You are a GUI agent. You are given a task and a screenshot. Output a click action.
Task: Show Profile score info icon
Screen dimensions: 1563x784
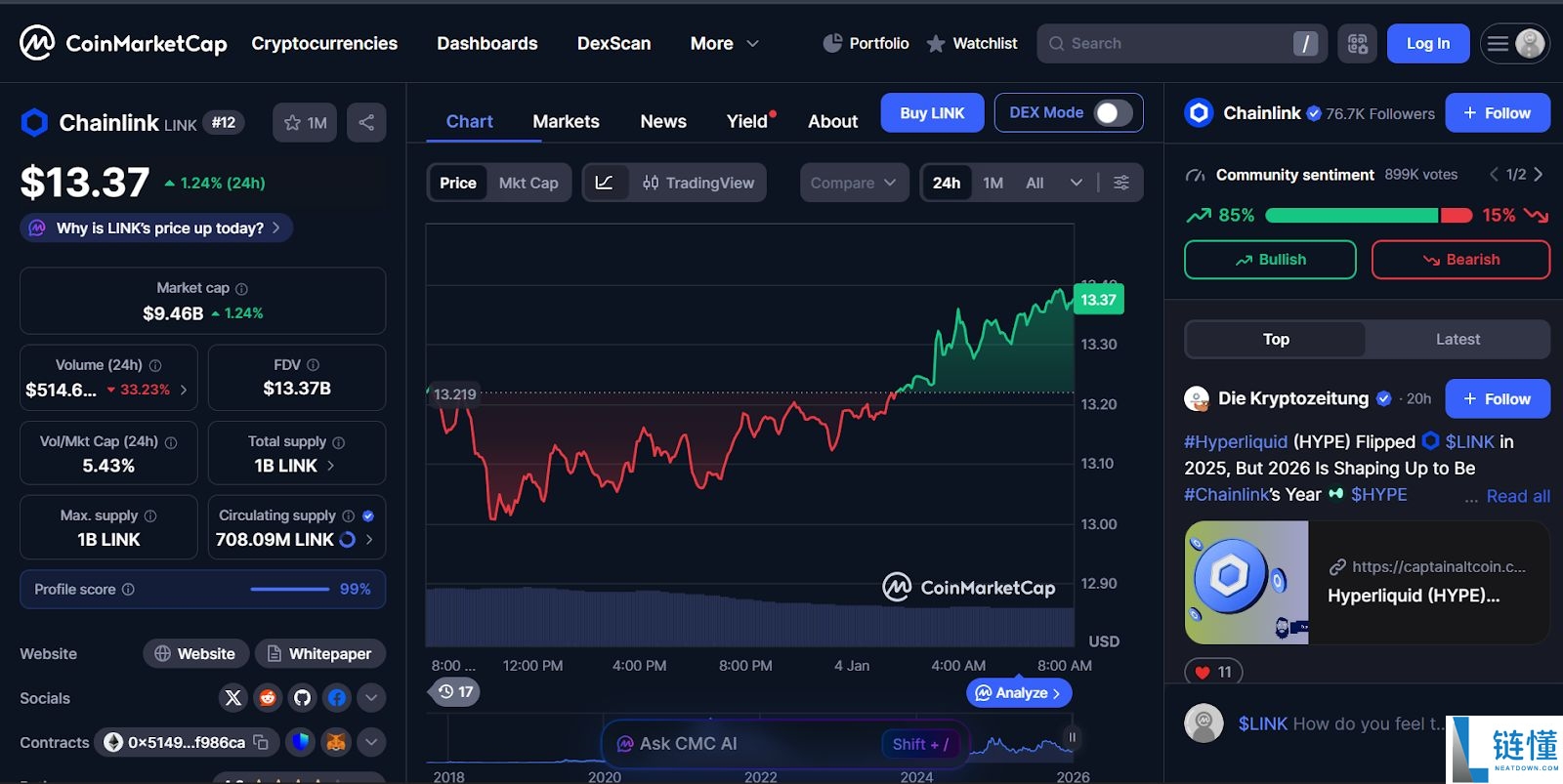[x=128, y=590]
